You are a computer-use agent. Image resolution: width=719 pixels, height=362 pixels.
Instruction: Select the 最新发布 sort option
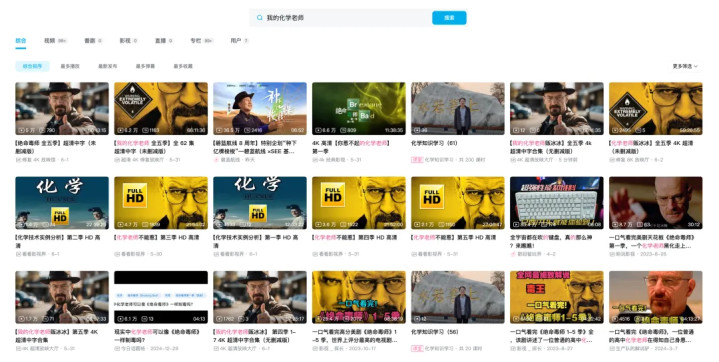(x=108, y=66)
